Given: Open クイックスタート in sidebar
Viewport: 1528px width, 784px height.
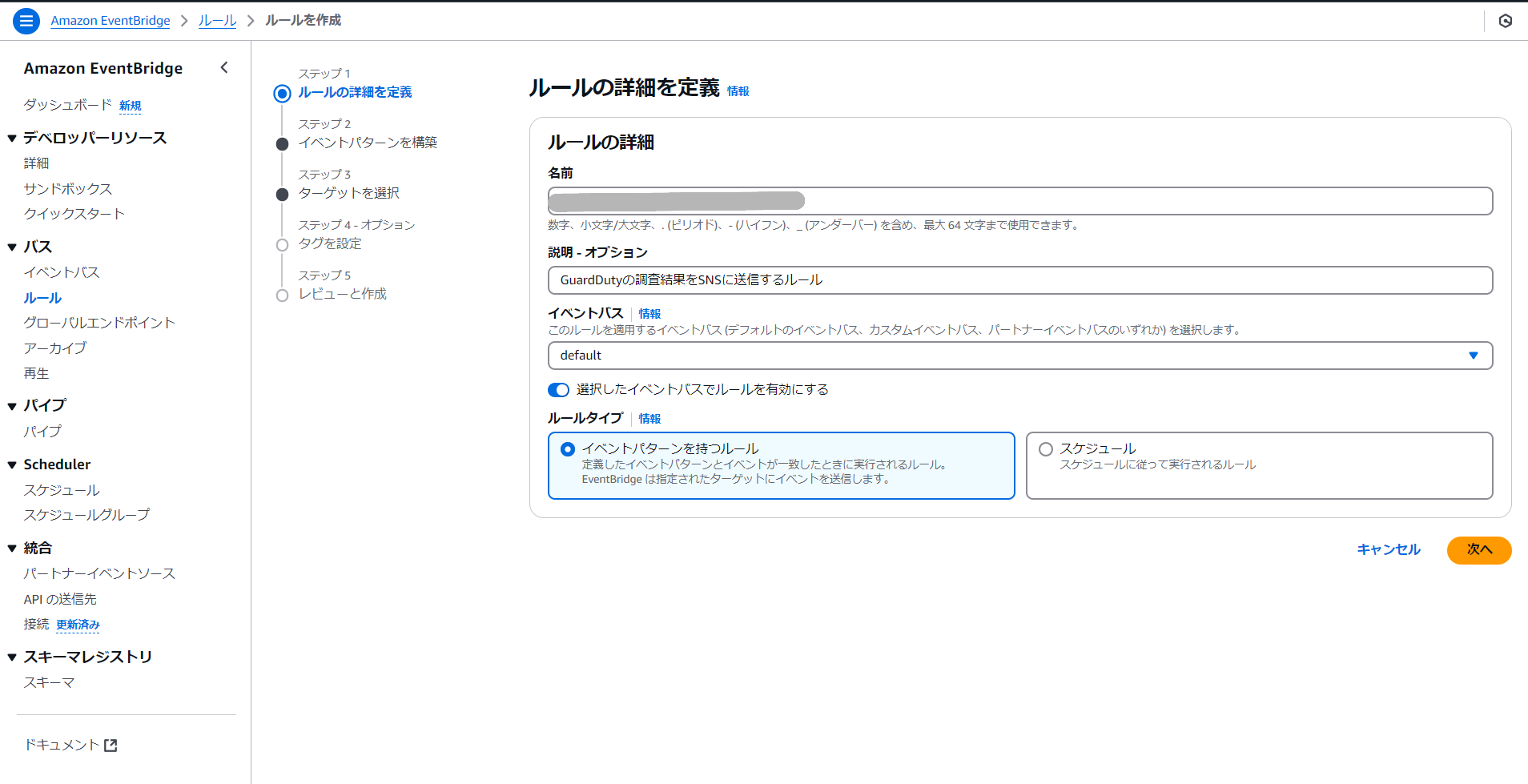Looking at the screenshot, I should [74, 214].
